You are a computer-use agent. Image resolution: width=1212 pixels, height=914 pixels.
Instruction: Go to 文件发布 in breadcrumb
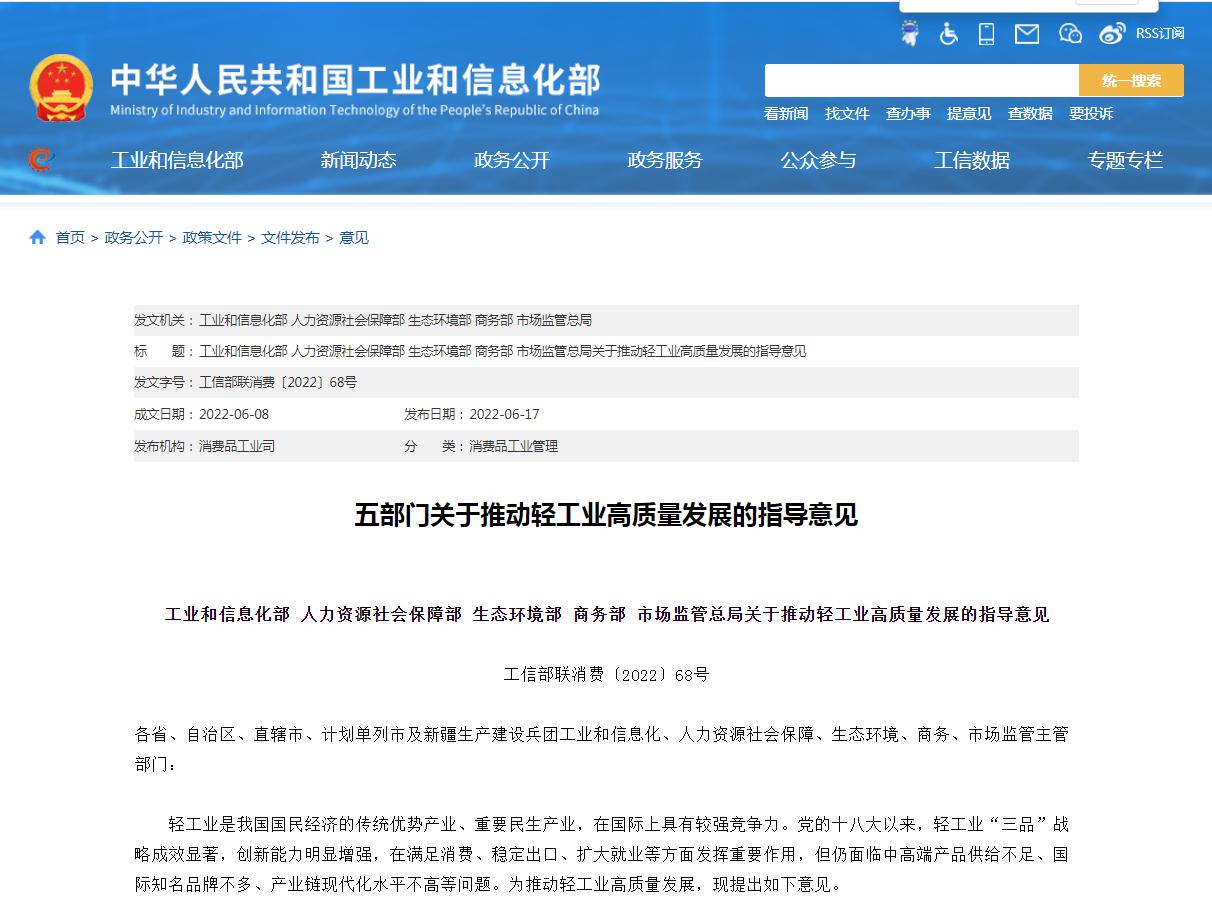pyautogui.click(x=290, y=237)
